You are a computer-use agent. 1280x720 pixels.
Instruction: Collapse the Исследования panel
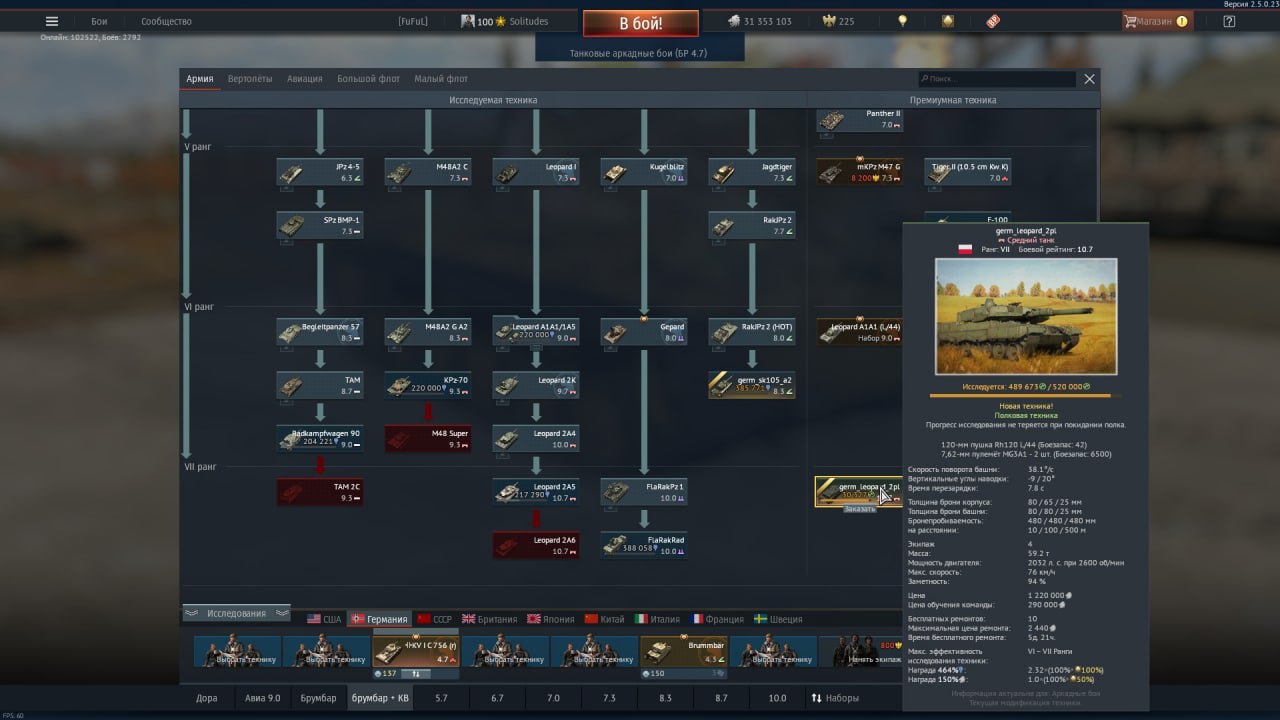coord(236,614)
